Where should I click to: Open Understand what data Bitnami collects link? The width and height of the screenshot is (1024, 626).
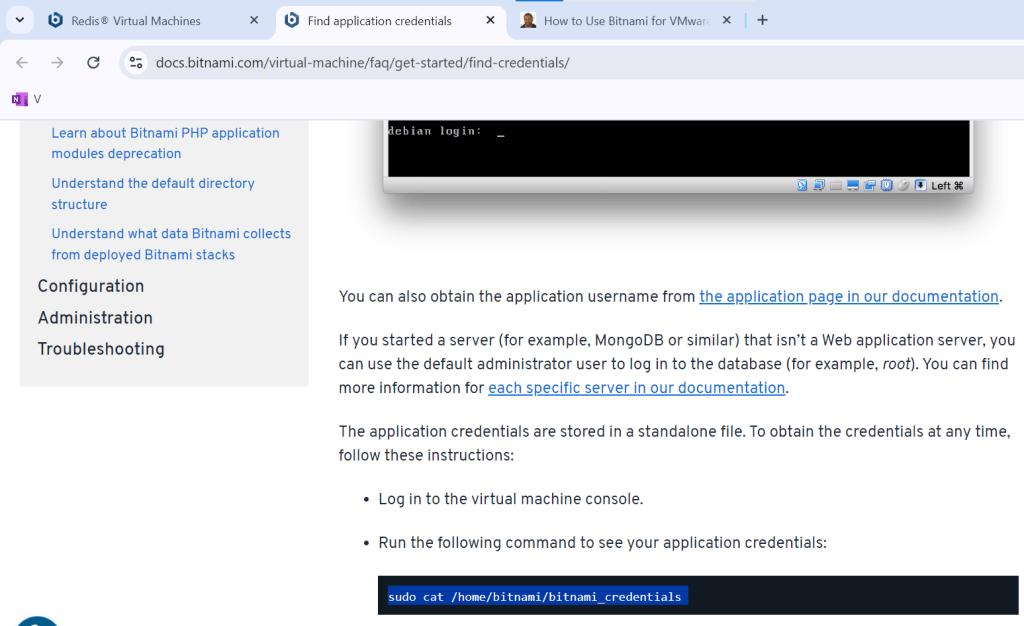(x=171, y=244)
